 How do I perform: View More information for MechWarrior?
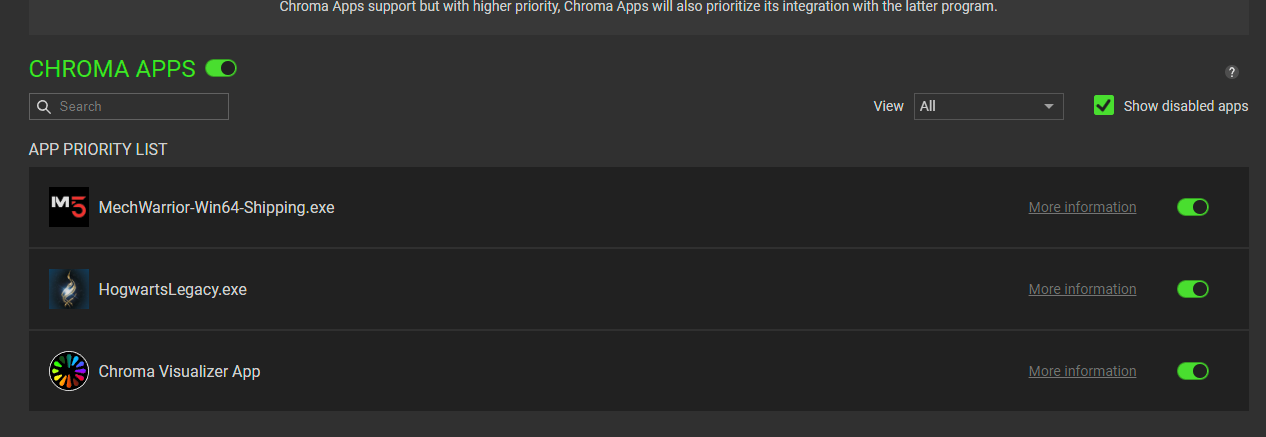point(1082,207)
